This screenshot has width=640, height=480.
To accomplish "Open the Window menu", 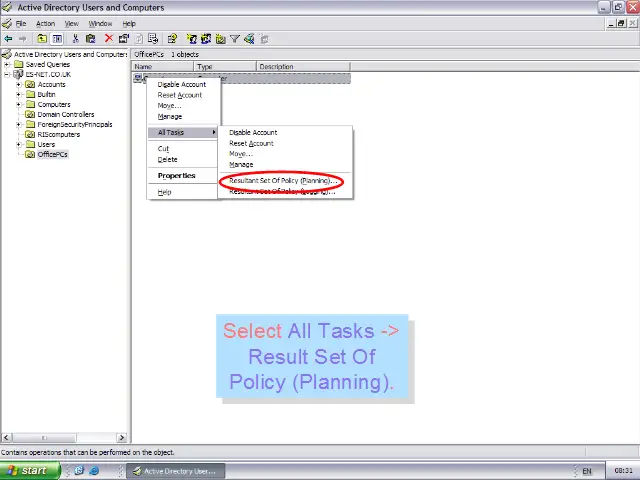I will pos(100,24).
